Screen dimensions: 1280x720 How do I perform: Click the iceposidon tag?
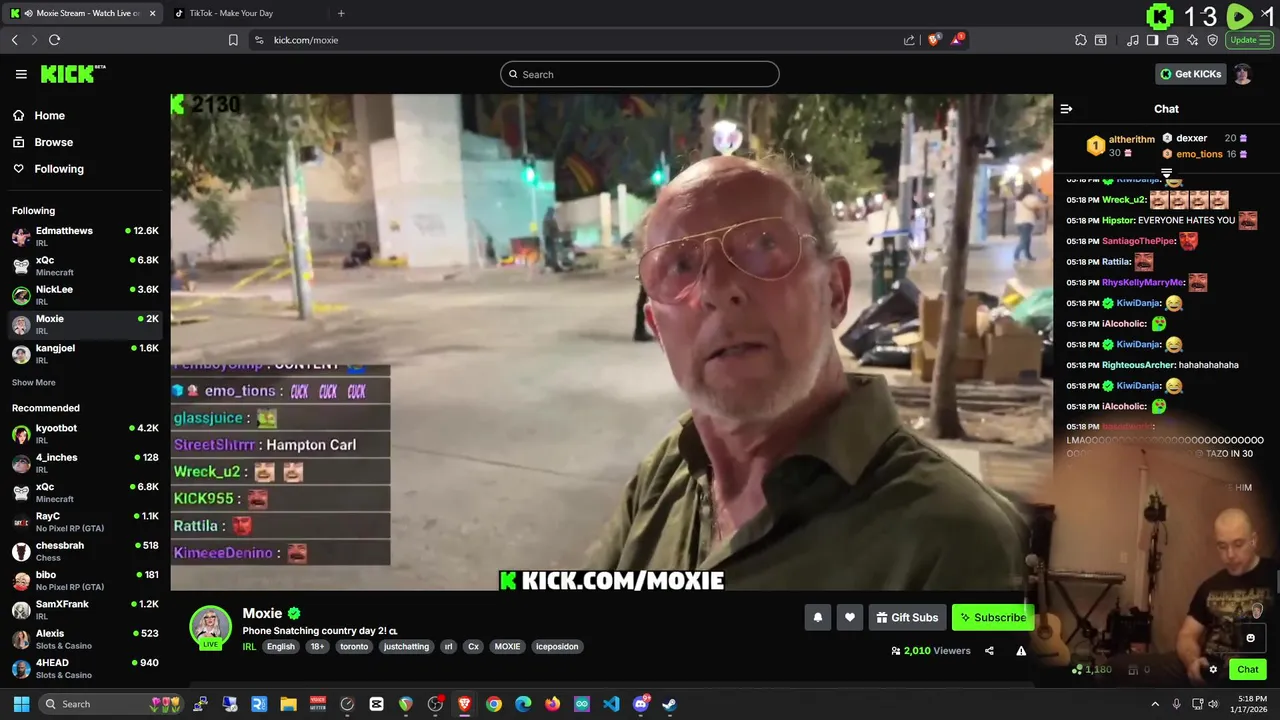pyautogui.click(x=556, y=647)
